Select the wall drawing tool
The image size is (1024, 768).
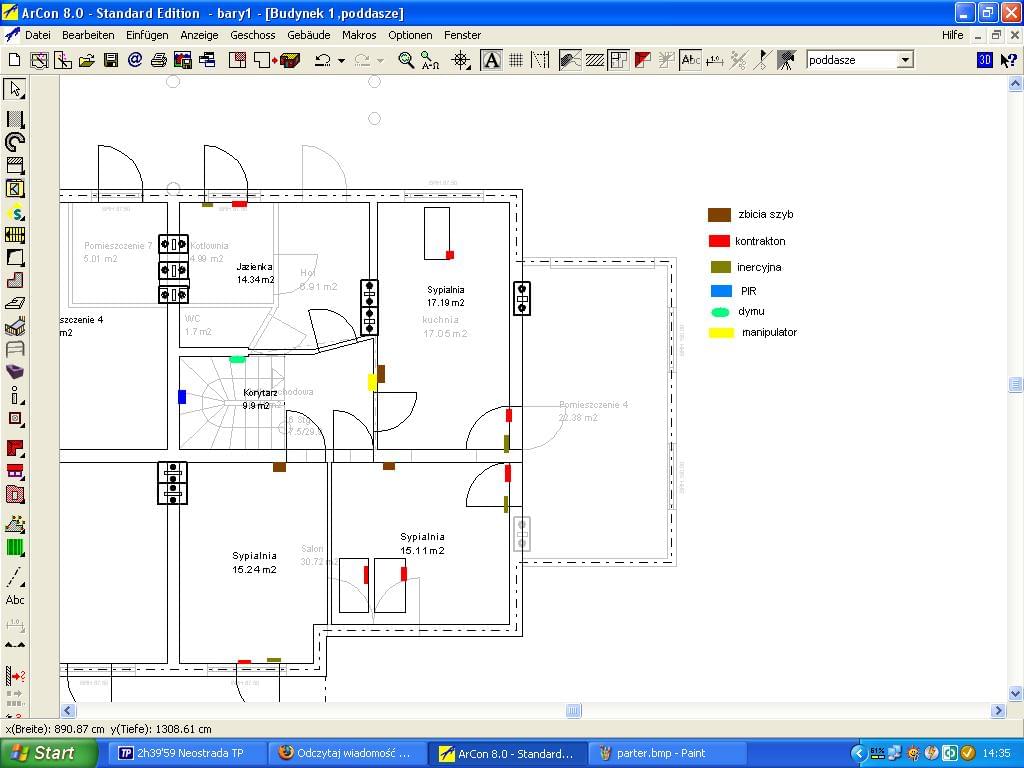(x=15, y=119)
